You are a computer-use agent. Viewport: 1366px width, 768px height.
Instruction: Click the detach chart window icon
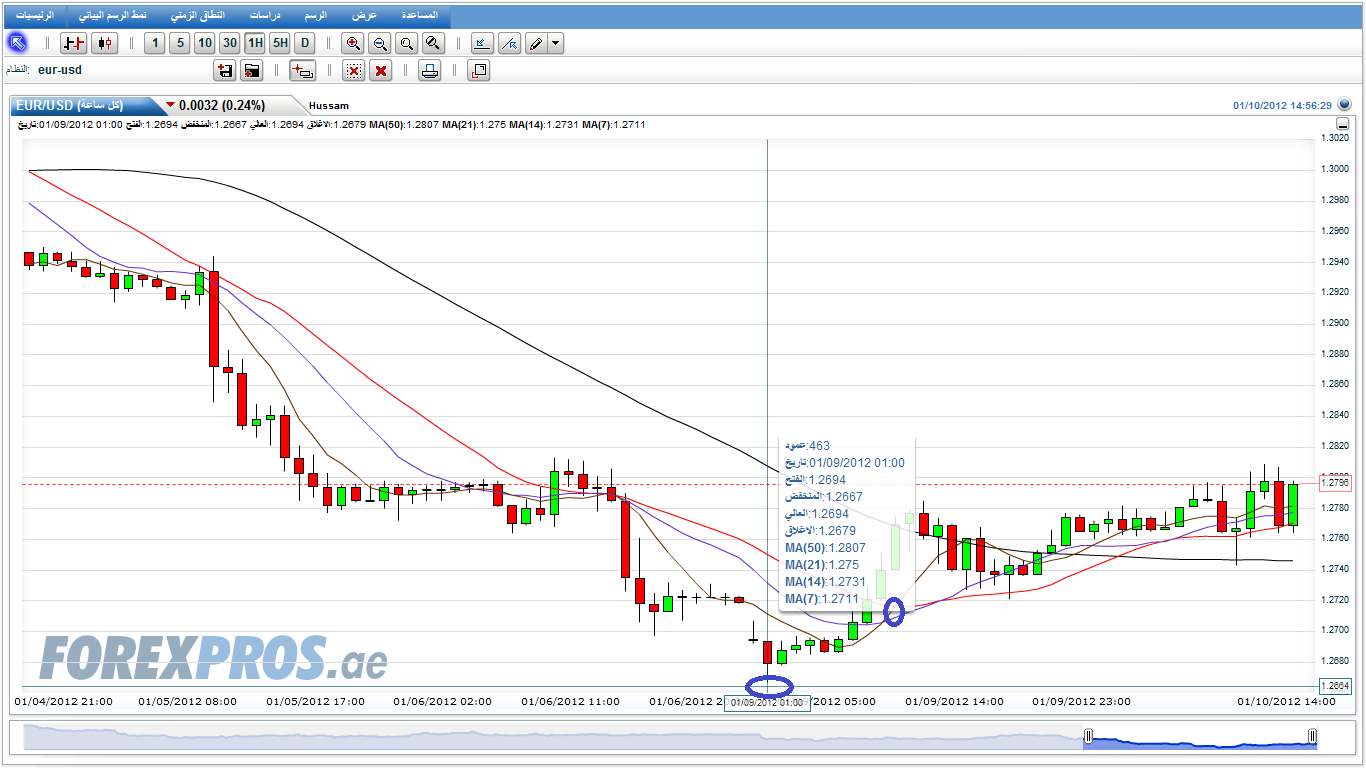click(479, 70)
